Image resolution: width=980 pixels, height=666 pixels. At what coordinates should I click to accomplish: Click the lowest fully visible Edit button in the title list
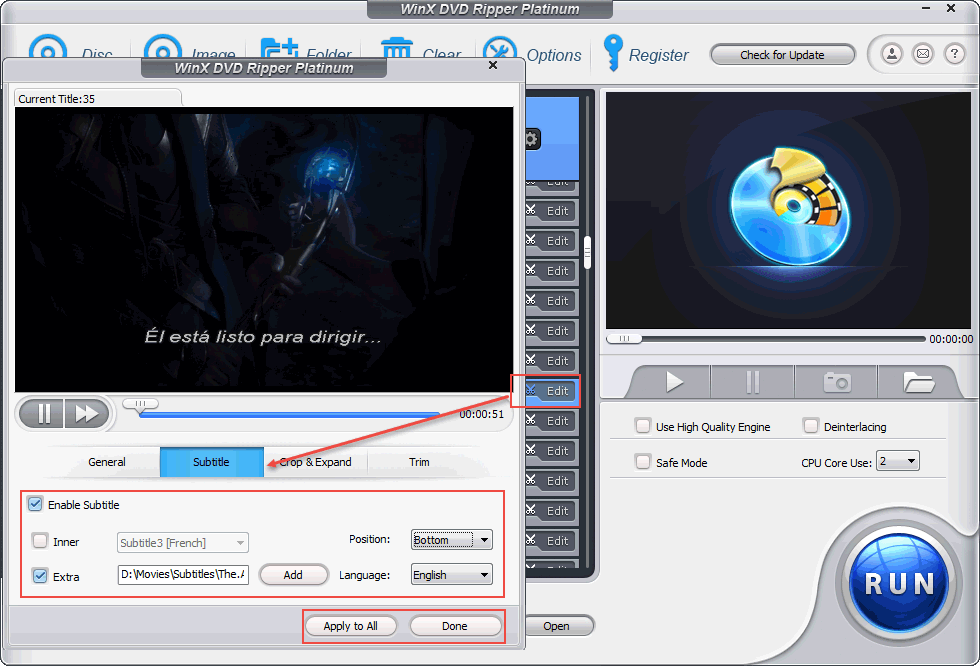pyautogui.click(x=551, y=540)
